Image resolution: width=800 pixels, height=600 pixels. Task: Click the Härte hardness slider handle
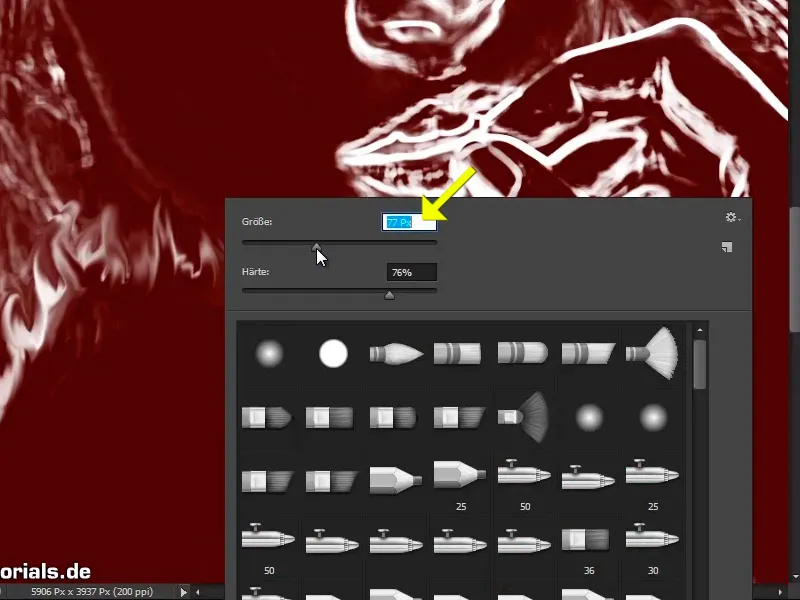pos(389,295)
